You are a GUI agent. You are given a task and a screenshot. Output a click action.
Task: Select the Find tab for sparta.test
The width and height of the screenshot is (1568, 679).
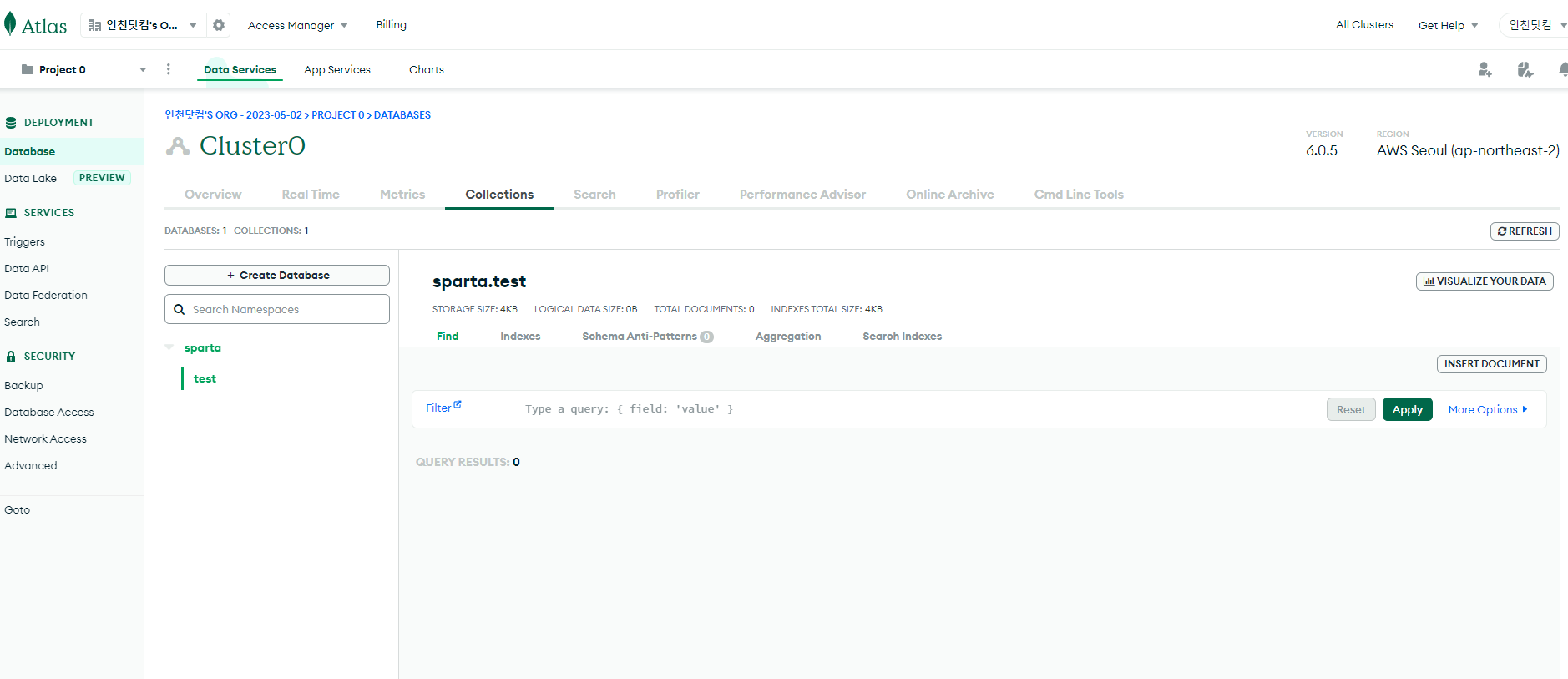[448, 336]
